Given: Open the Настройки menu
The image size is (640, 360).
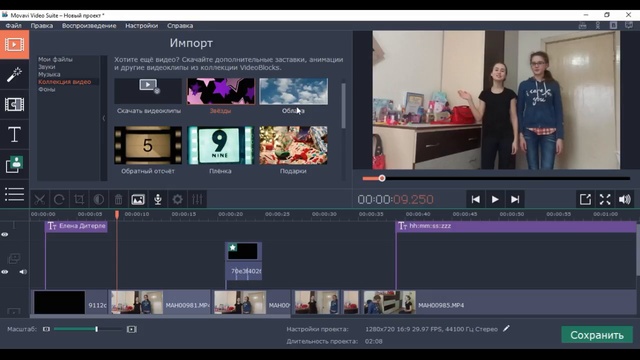Looking at the screenshot, I should click(x=141, y=26).
